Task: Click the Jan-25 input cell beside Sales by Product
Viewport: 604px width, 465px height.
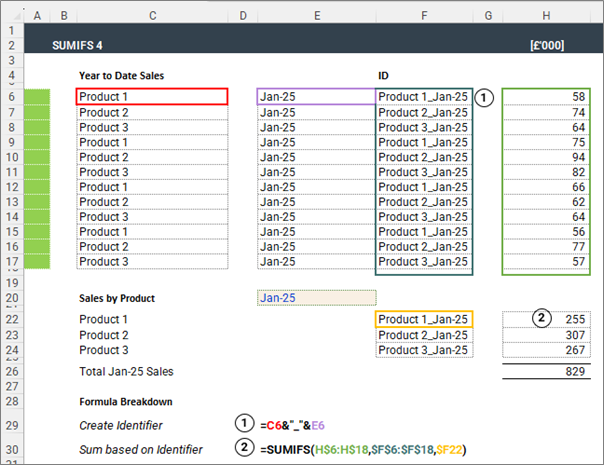Action: pyautogui.click(x=316, y=298)
